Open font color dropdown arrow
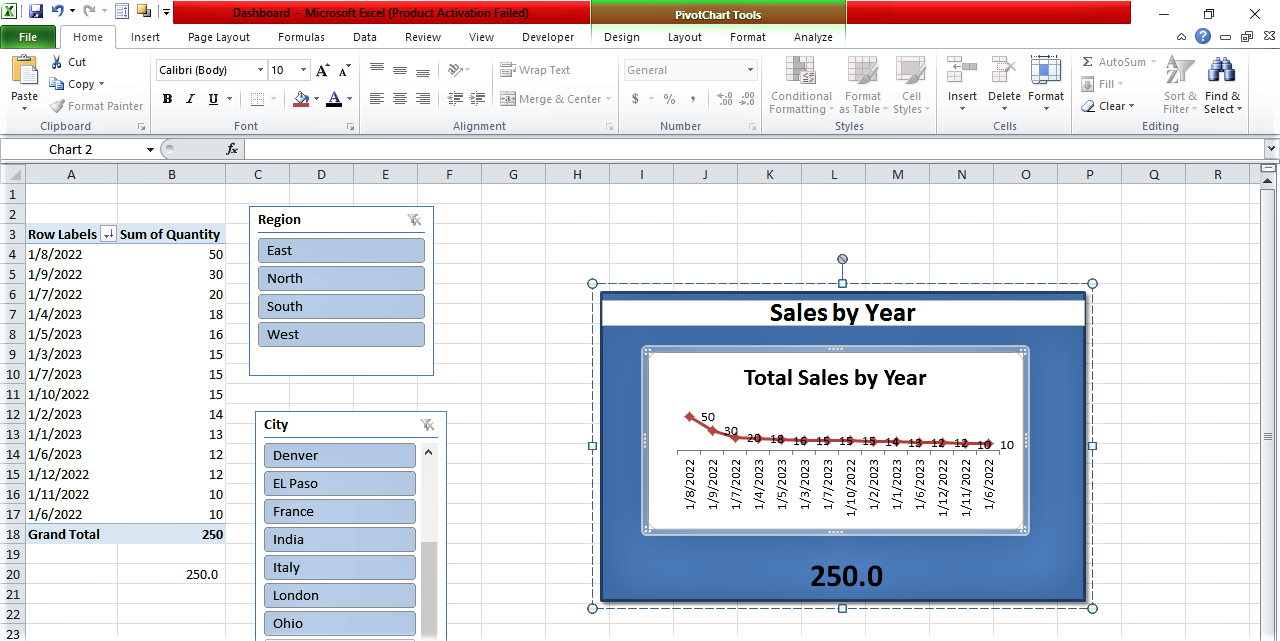This screenshot has width=1280, height=641. click(349, 99)
